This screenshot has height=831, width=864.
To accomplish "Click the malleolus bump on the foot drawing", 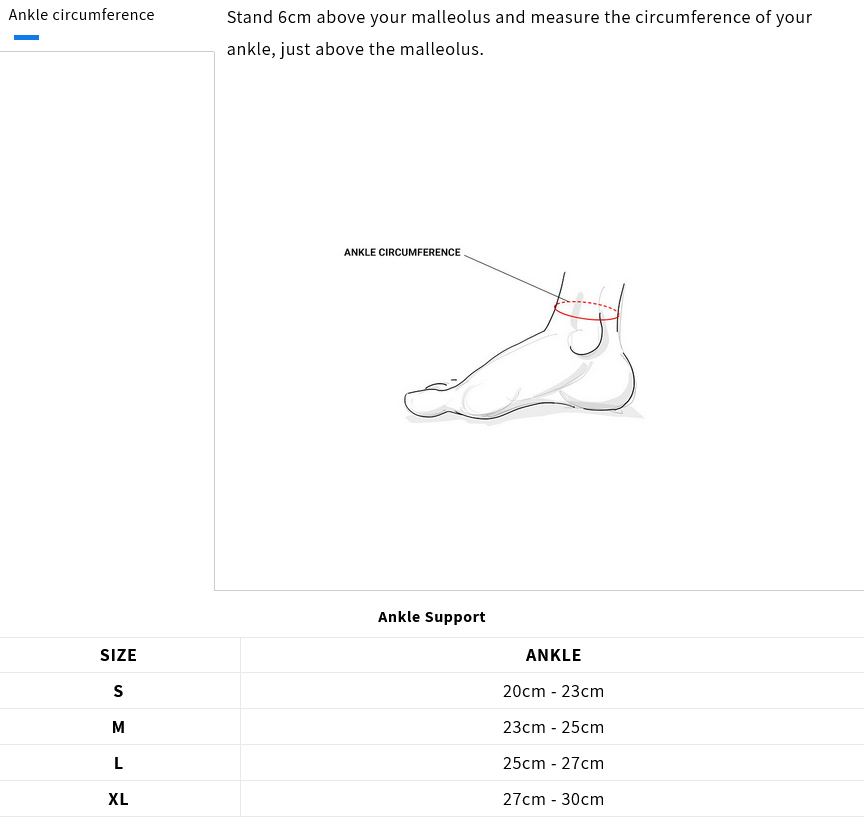I will click(x=583, y=340).
